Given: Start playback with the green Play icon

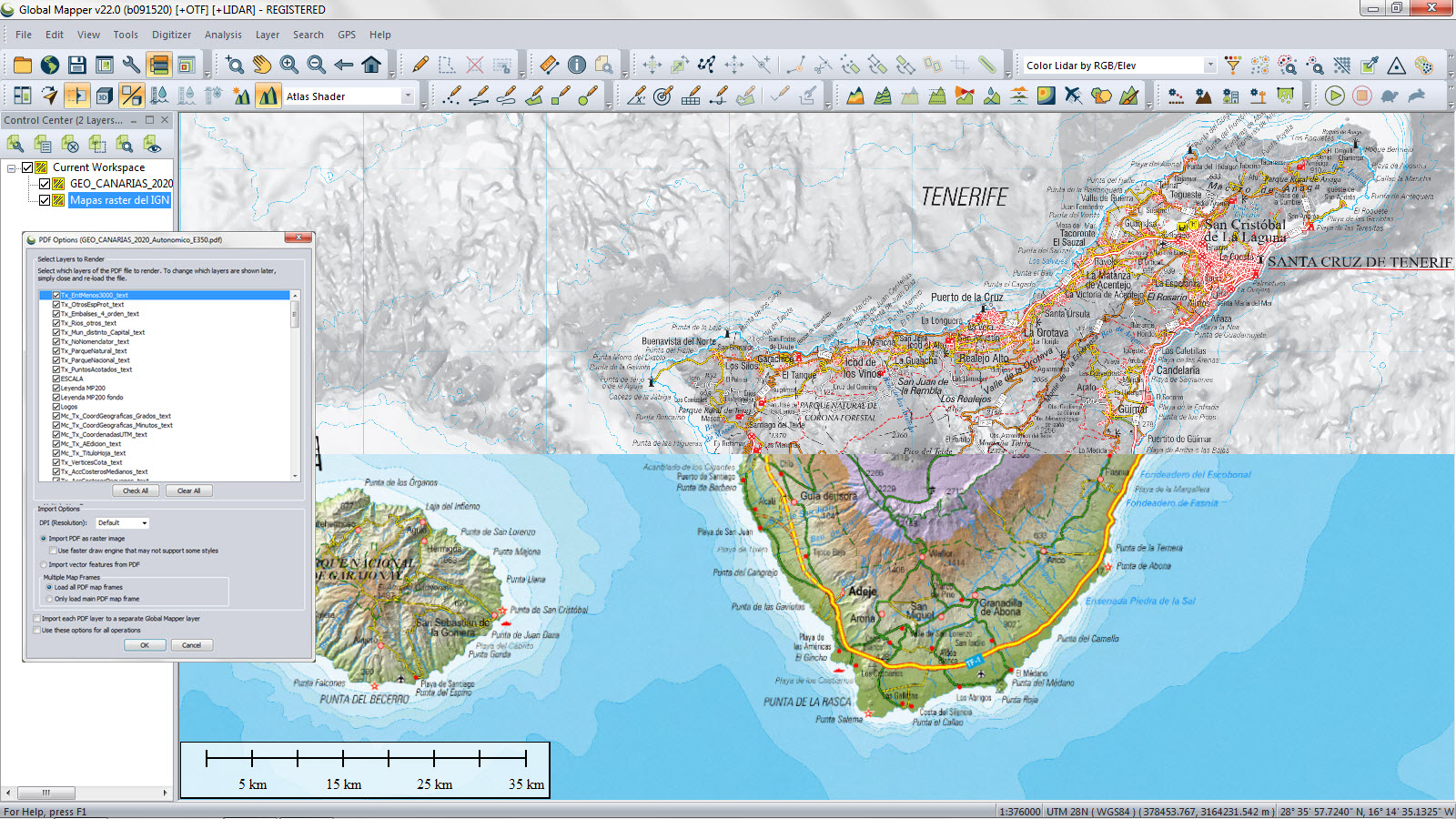Looking at the screenshot, I should [x=1334, y=94].
